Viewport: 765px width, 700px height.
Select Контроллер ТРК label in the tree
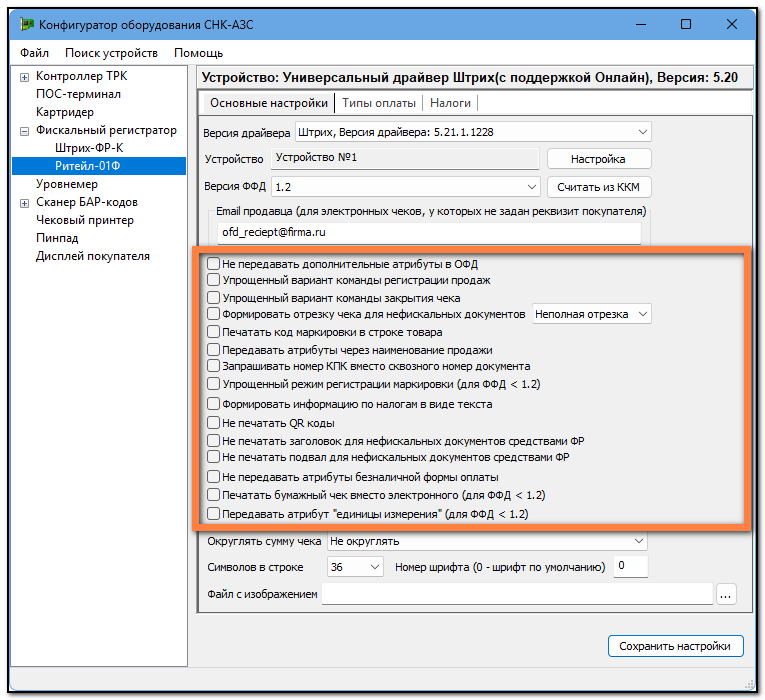[x=81, y=76]
